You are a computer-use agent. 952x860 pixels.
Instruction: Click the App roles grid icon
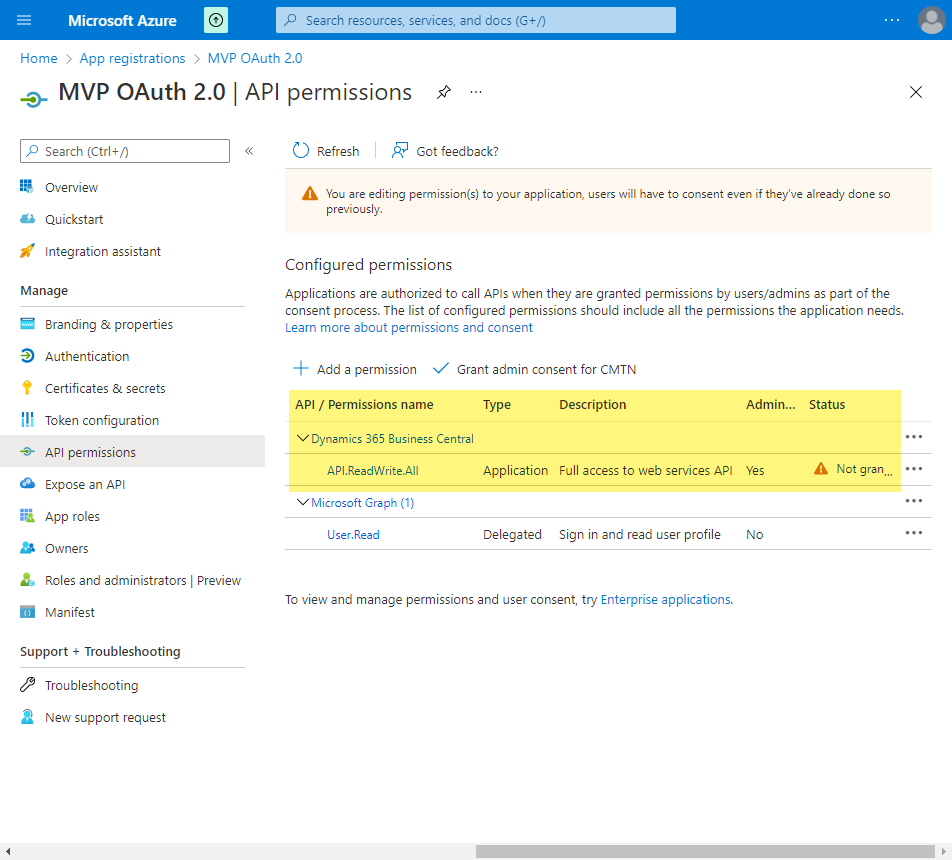point(27,516)
